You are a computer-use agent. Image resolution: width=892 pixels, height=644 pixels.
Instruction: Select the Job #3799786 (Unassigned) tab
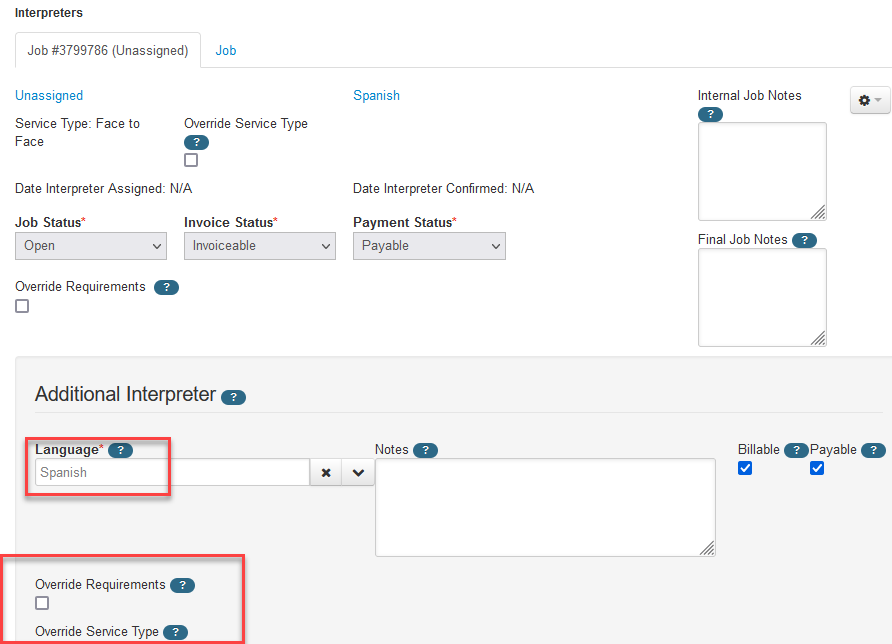click(107, 49)
